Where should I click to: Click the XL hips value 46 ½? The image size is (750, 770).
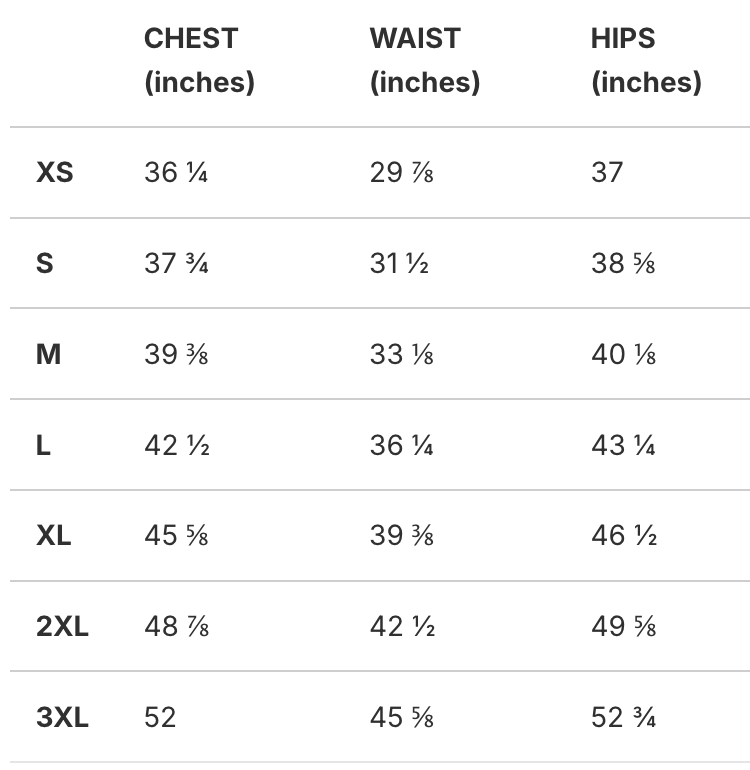623,536
